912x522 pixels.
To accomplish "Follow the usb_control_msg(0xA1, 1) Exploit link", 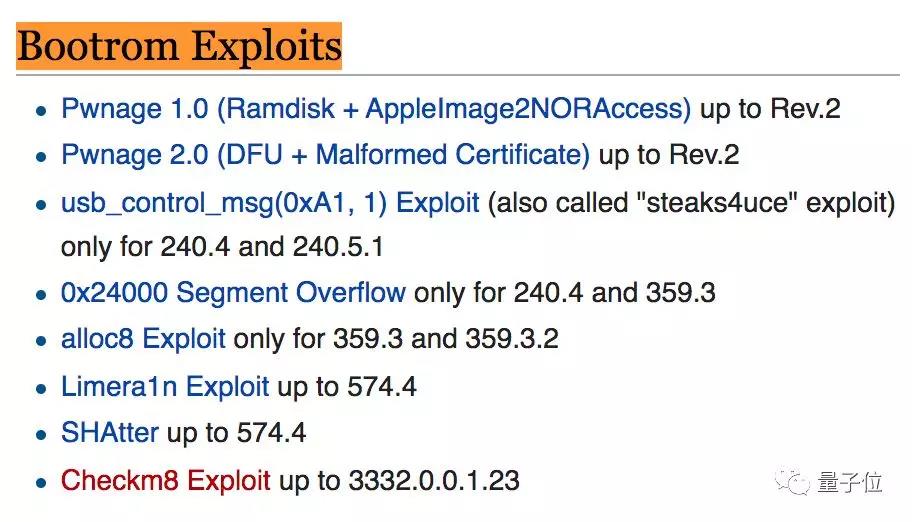I will [x=270, y=203].
